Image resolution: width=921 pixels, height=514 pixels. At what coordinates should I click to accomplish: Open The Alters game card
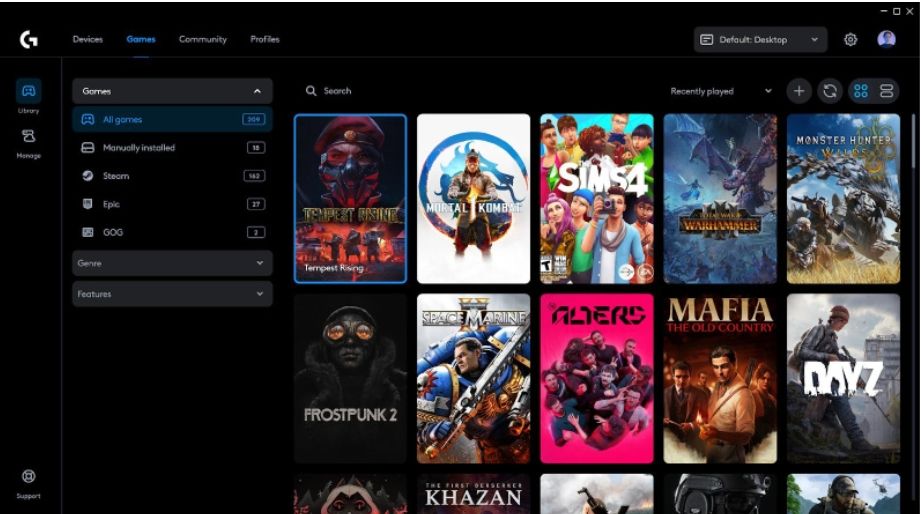(x=597, y=378)
